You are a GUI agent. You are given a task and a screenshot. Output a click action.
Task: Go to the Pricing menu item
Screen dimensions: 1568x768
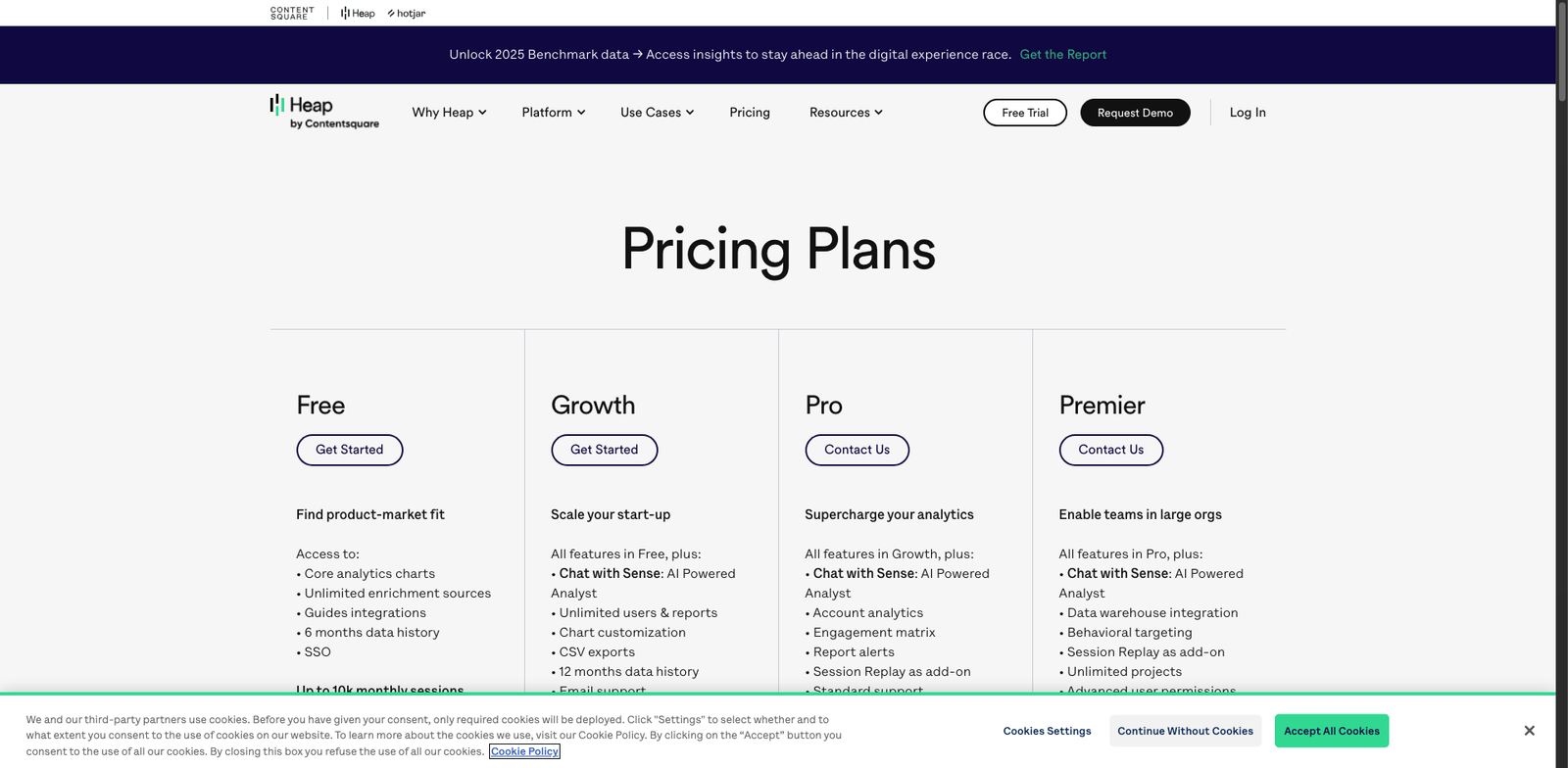coord(750,113)
